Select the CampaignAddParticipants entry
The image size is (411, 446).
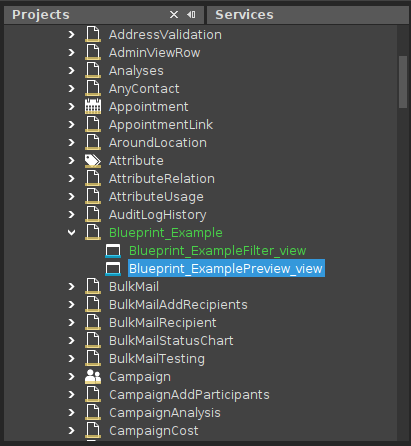pos(189,395)
